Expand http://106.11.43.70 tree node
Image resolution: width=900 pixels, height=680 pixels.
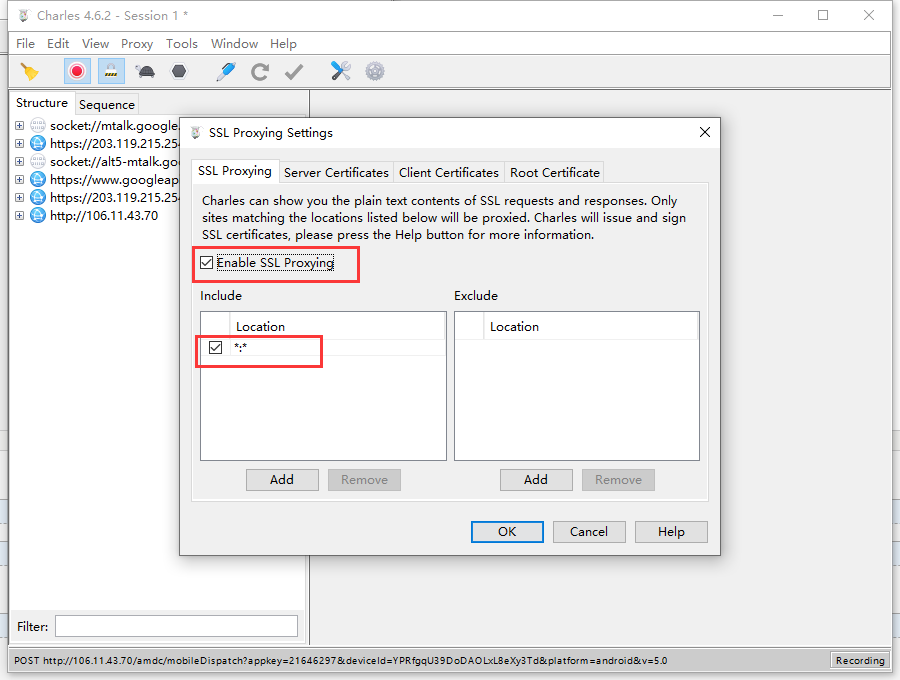pos(20,216)
